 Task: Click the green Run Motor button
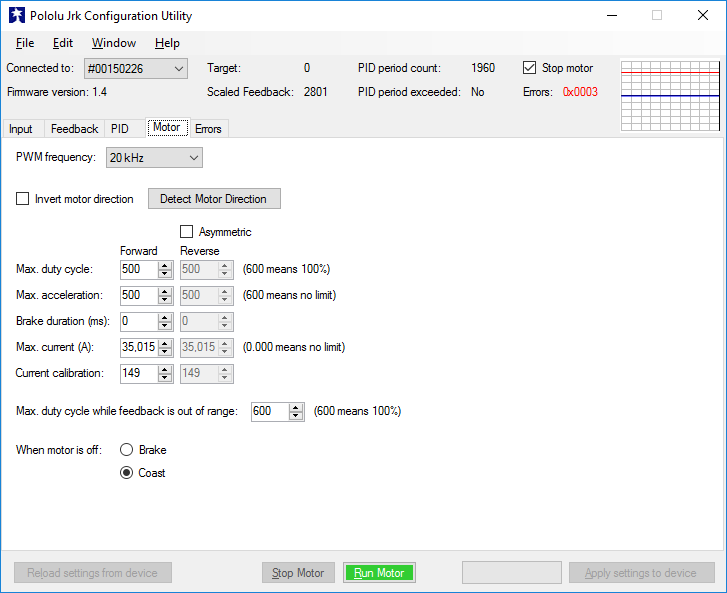tap(379, 573)
